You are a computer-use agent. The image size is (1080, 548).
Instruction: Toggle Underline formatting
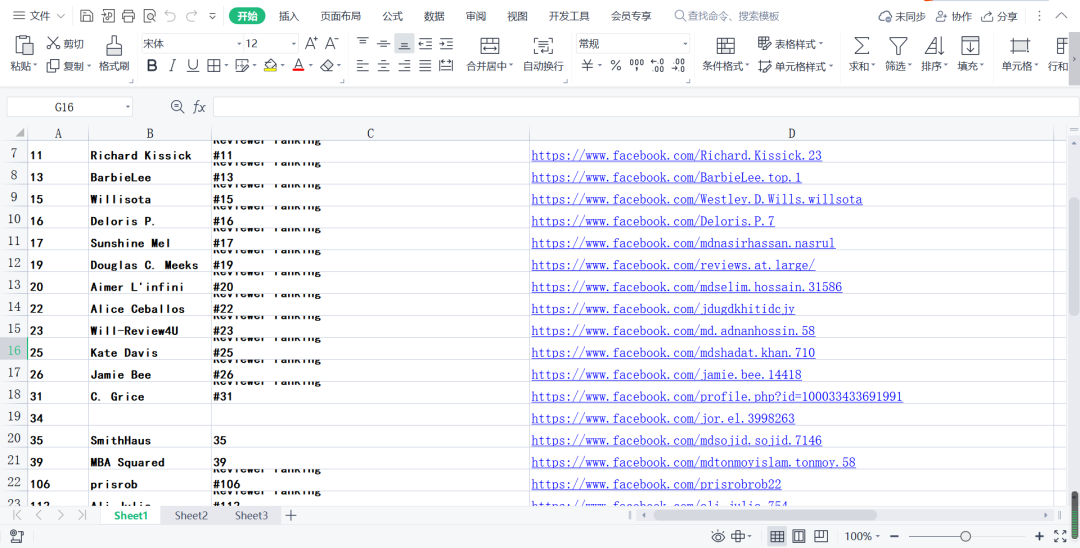192,66
